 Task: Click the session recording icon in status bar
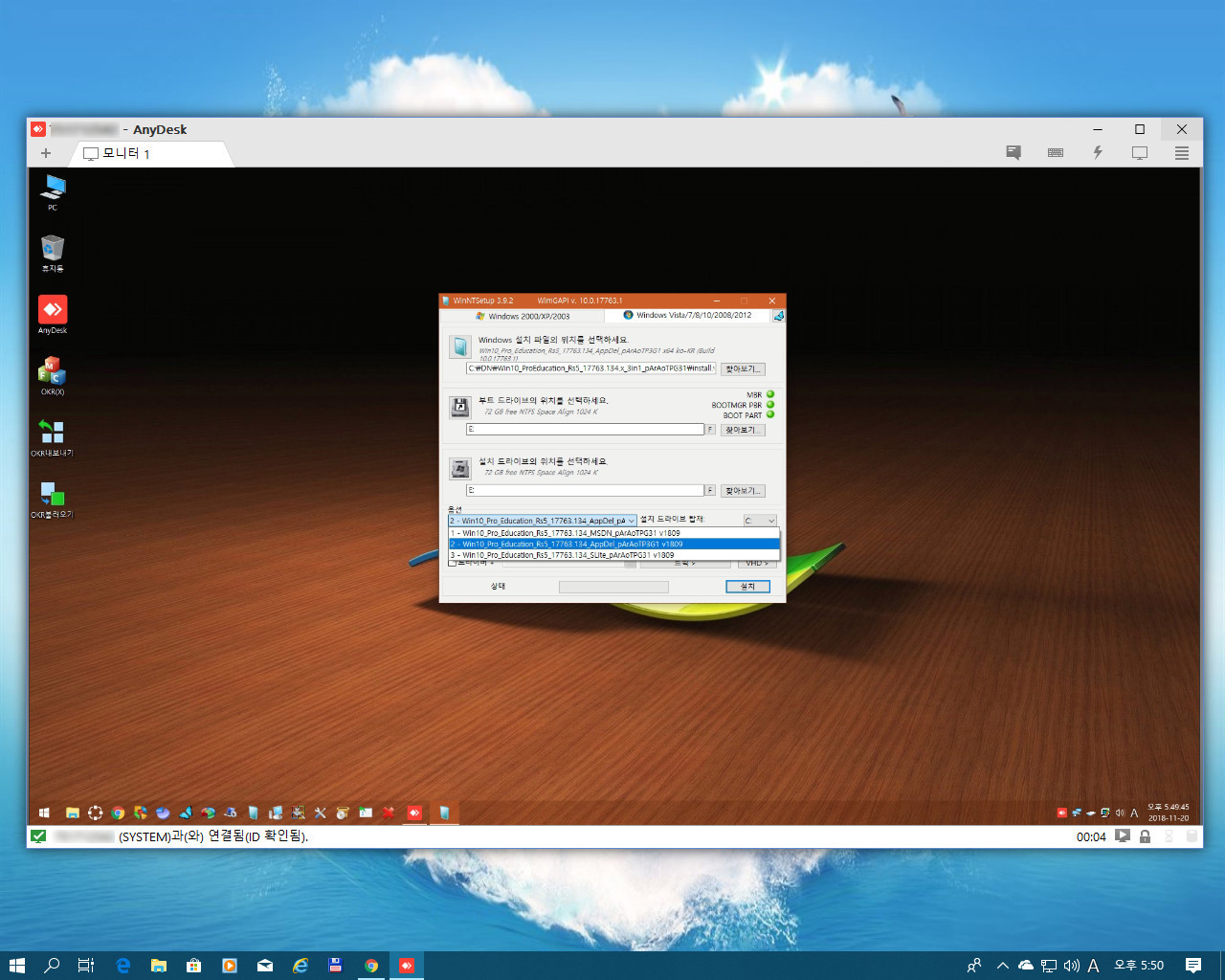pos(1123,835)
